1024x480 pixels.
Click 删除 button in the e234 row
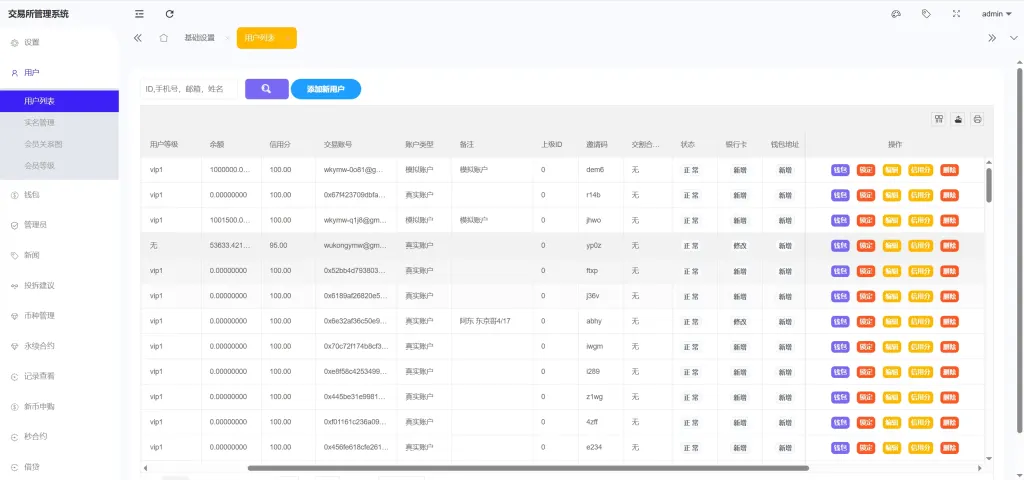950,448
